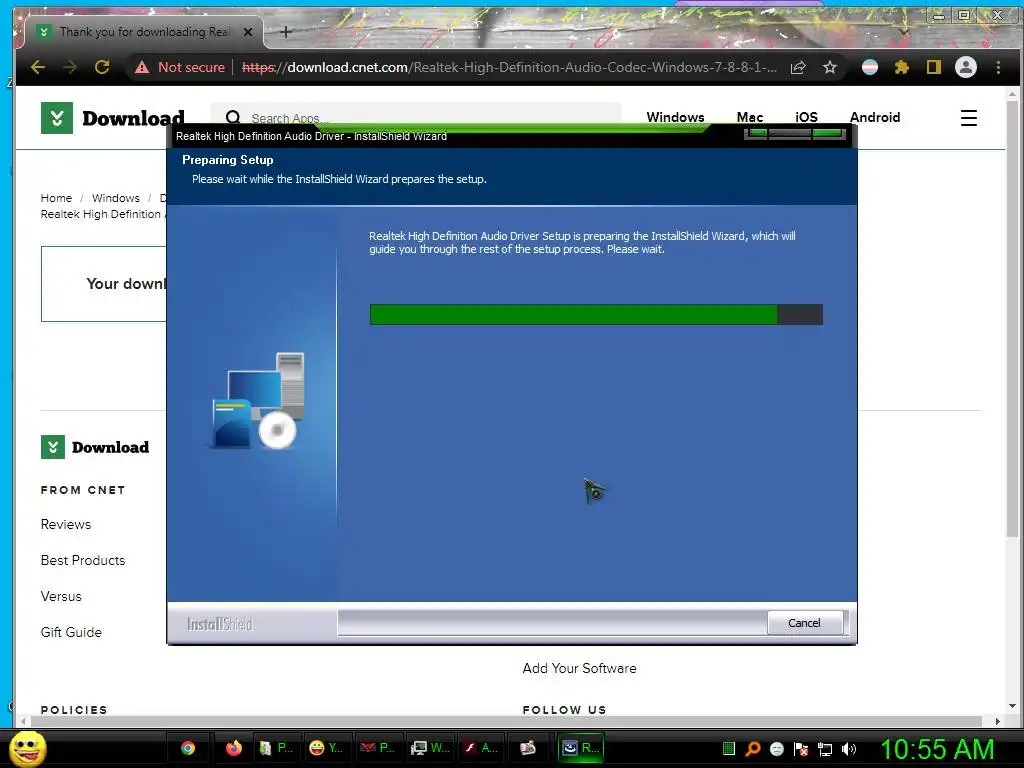
Task: Click the InstallShield logo text
Action: click(x=219, y=624)
